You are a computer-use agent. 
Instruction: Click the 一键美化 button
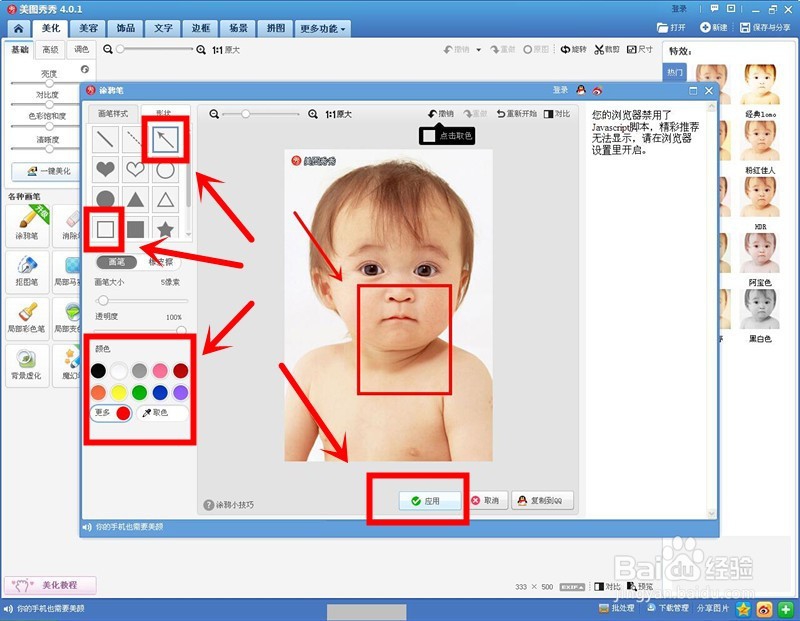[46, 171]
